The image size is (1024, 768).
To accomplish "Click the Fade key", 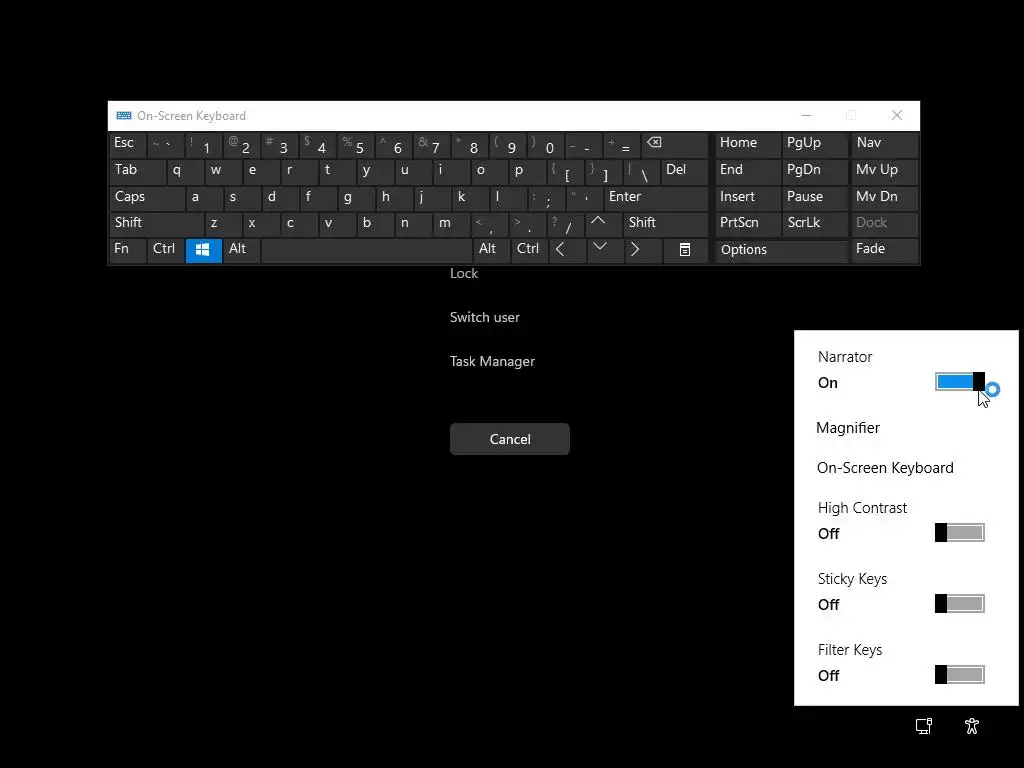I will 884,250.
